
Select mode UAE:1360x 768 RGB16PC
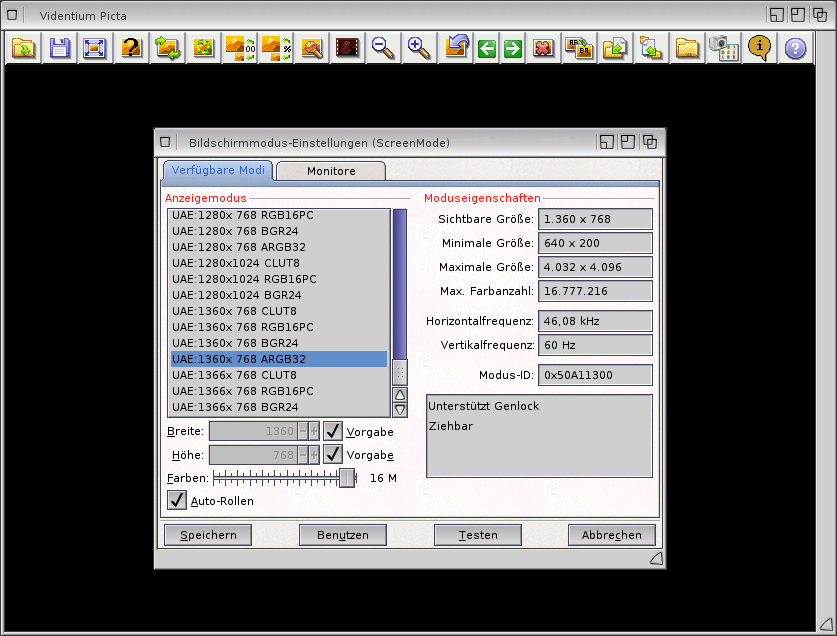[x=279, y=327]
